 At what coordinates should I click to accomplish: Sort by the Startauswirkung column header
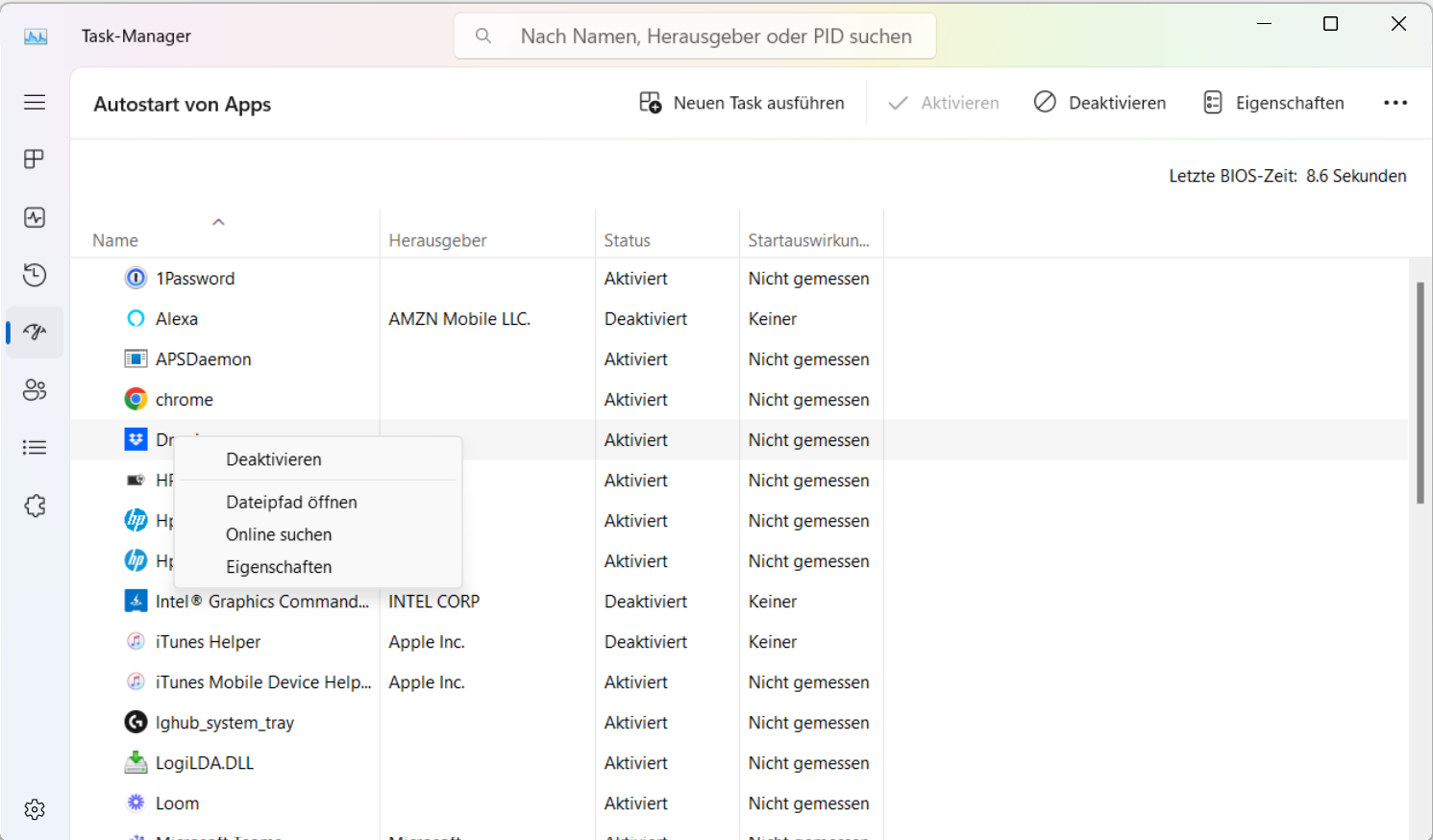pyautogui.click(x=808, y=240)
